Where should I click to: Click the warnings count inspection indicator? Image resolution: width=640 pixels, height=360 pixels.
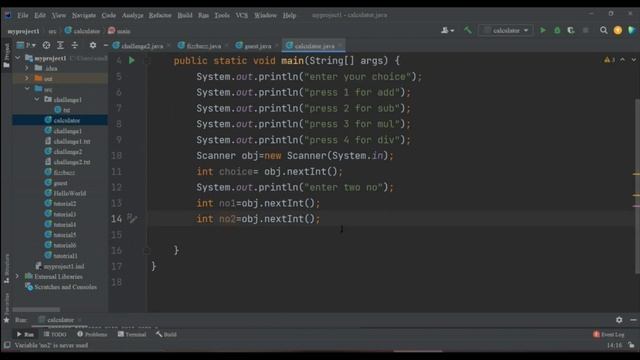coord(609,60)
